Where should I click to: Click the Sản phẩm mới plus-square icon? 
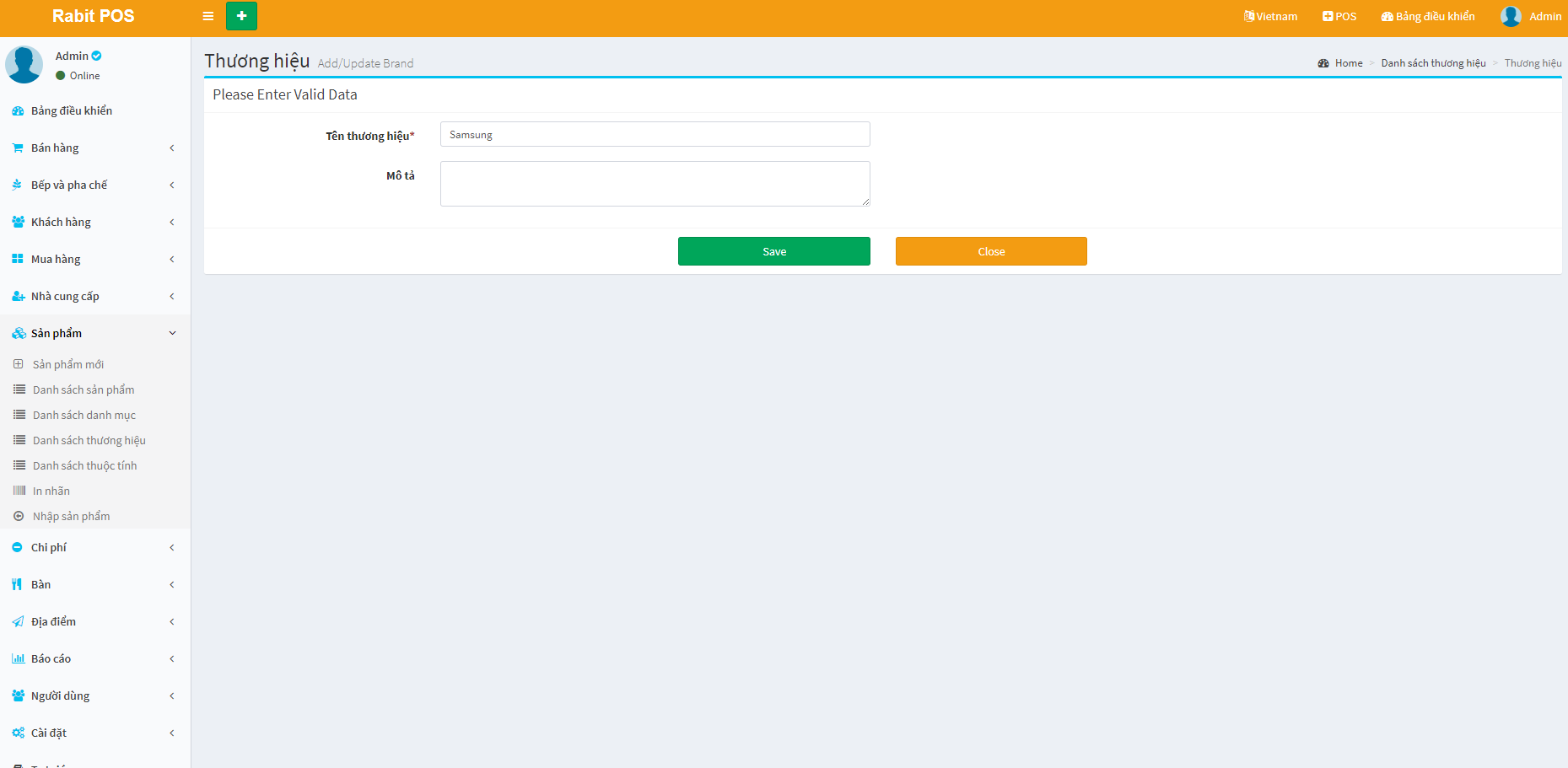tap(19, 364)
